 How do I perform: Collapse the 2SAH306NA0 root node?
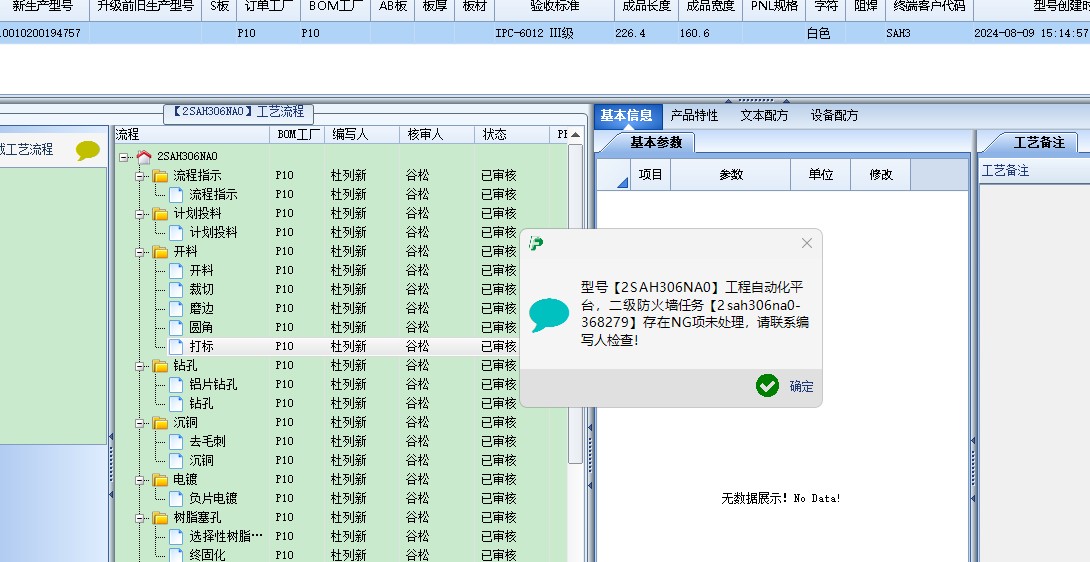[x=124, y=157]
